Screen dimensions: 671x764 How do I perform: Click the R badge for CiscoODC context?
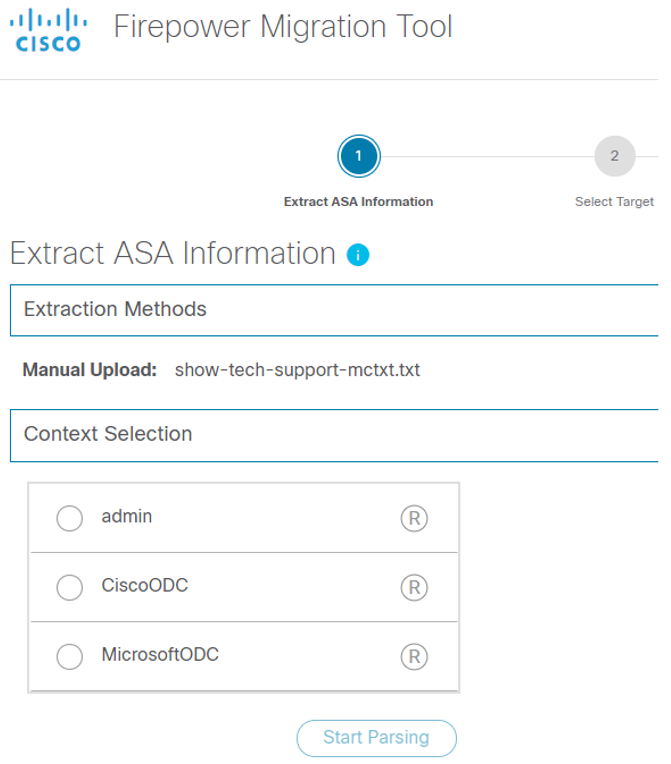[414, 587]
